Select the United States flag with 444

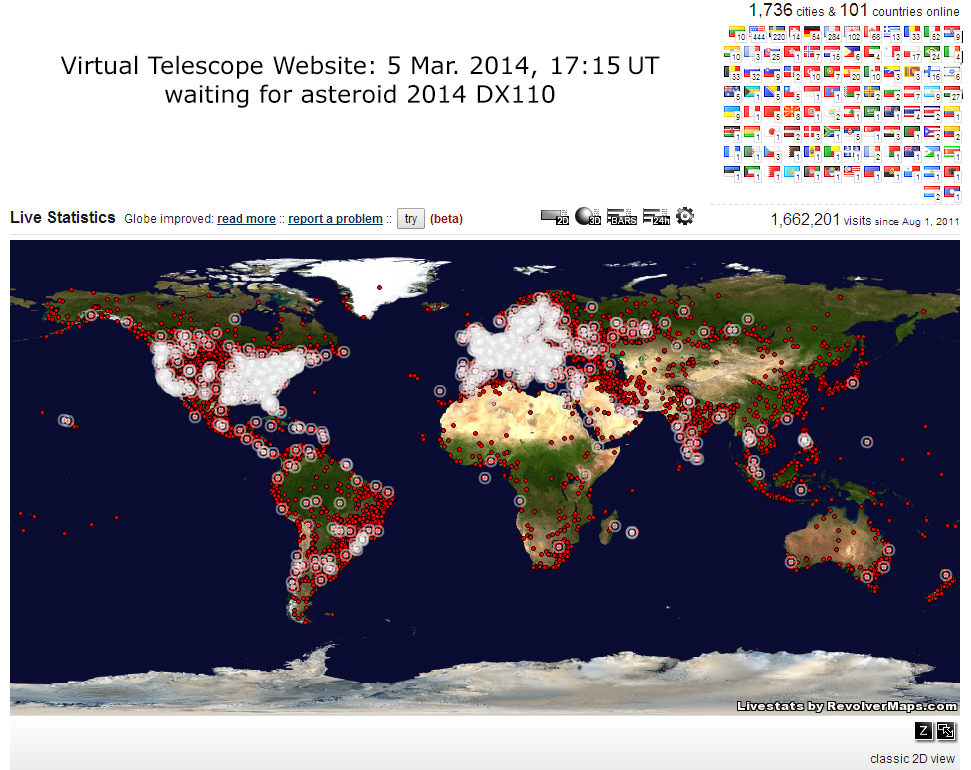757,34
